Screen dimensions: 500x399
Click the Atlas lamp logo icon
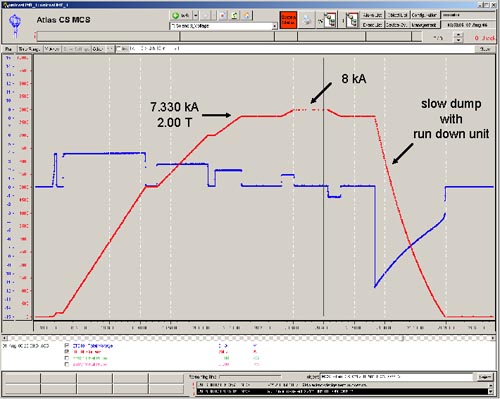click(x=15, y=25)
